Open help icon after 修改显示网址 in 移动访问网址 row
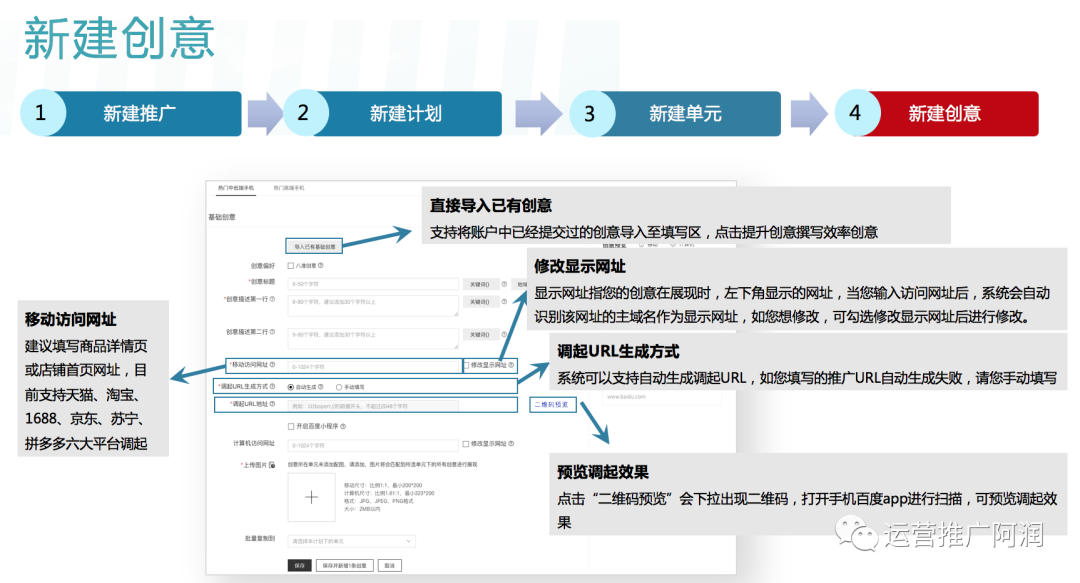The image size is (1080, 583). 511,365
